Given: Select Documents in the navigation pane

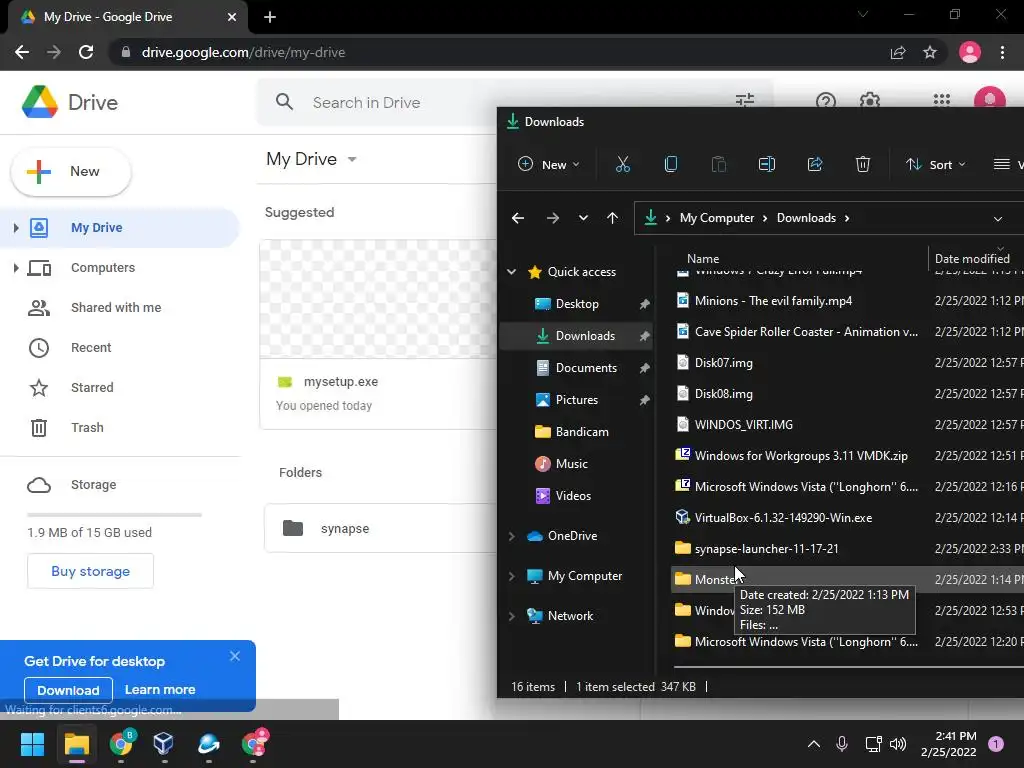Looking at the screenshot, I should pos(586,368).
